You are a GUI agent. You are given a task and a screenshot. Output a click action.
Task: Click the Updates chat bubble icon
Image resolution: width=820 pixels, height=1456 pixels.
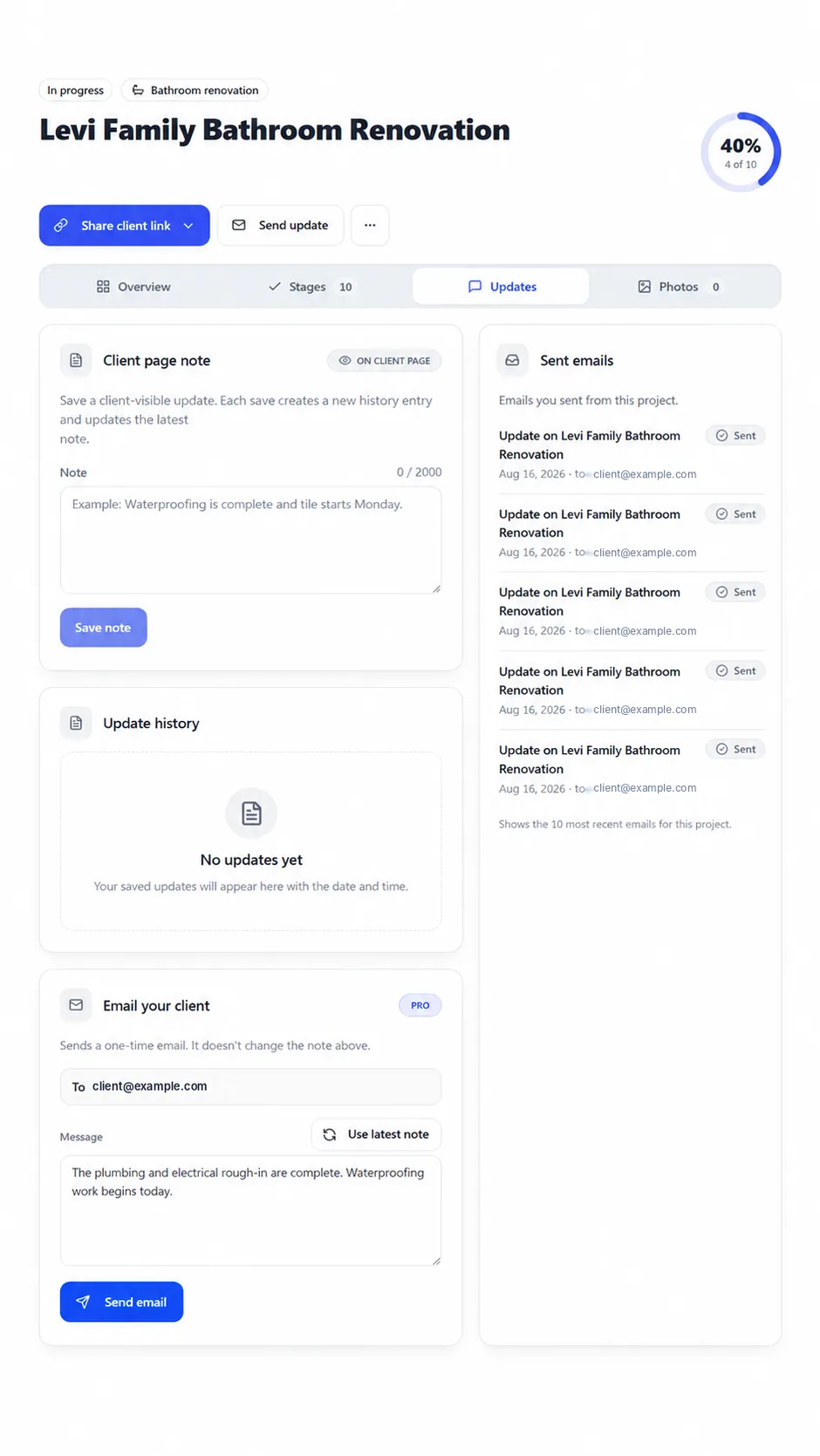tap(475, 287)
